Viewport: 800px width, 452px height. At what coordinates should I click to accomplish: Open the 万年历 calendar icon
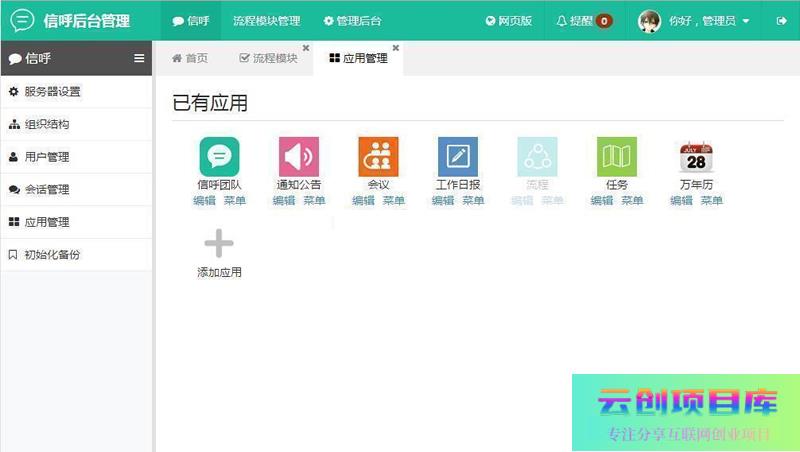(696, 156)
